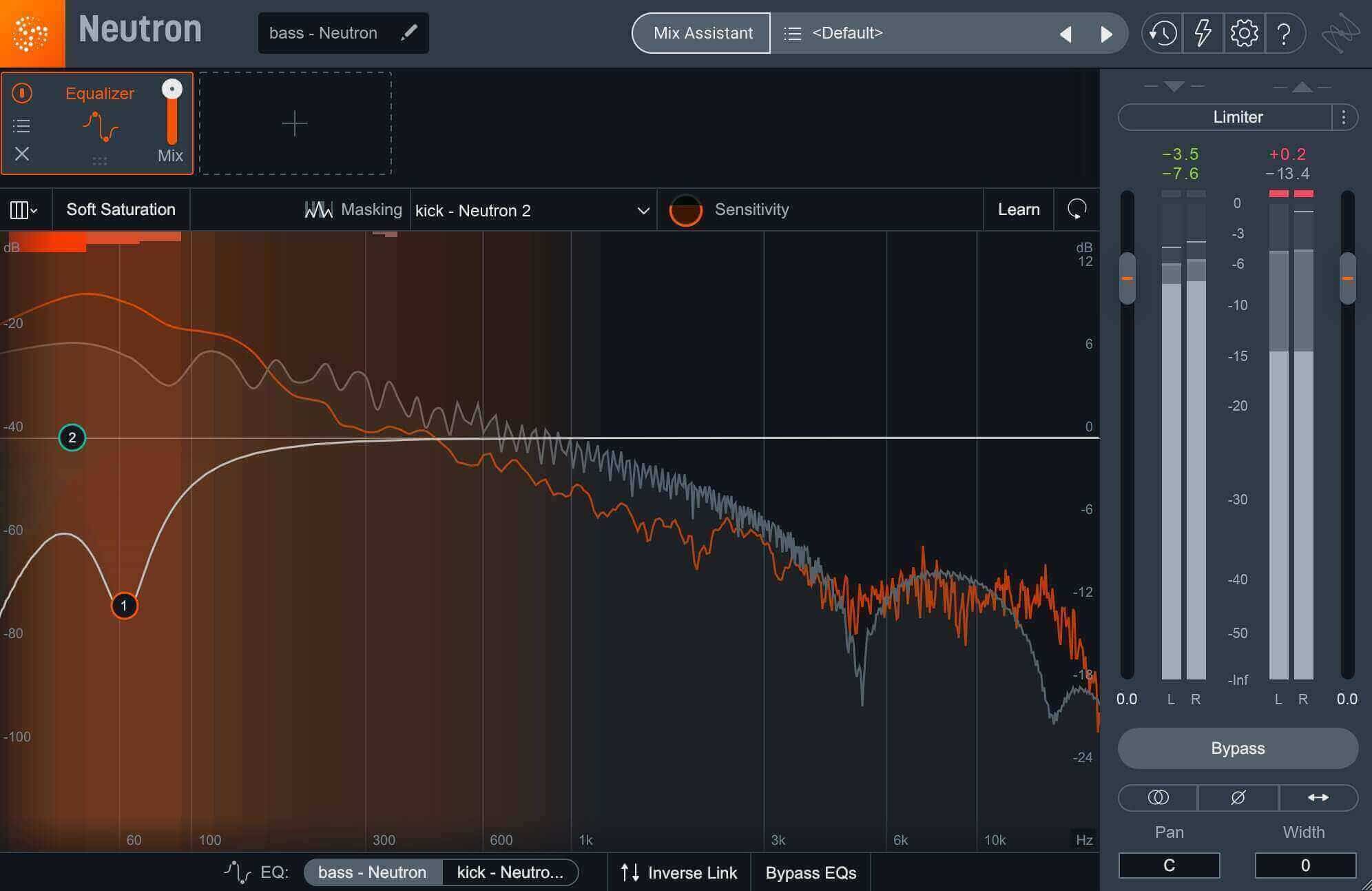
Task: Open the masking source kick - Neutron 2 dropdown
Action: pos(532,210)
